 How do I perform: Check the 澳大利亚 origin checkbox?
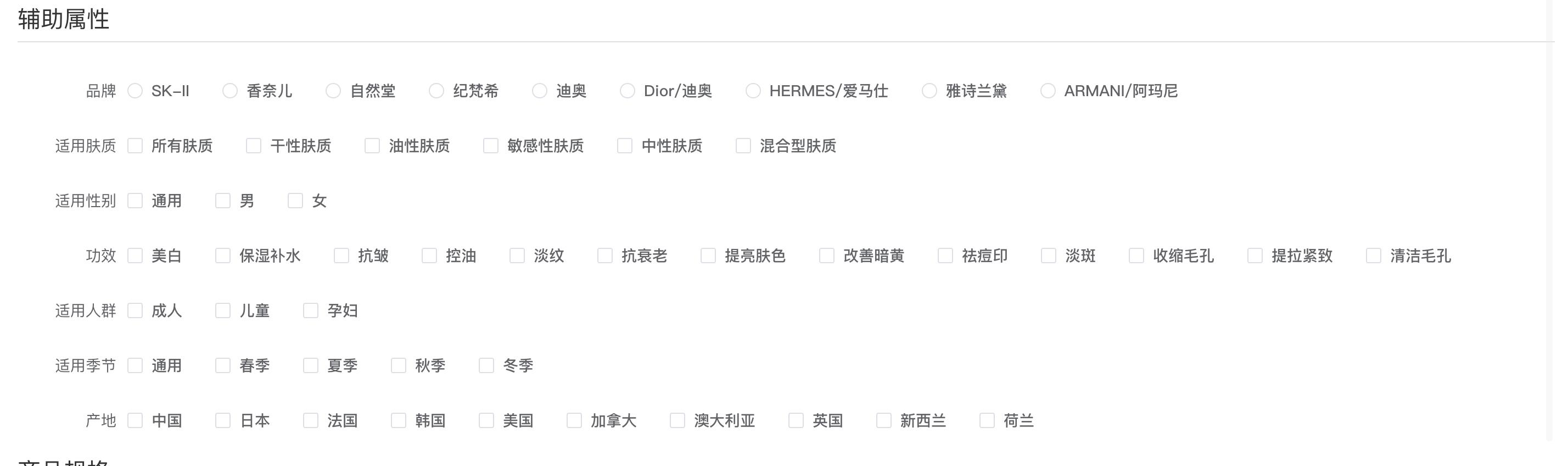pos(677,420)
